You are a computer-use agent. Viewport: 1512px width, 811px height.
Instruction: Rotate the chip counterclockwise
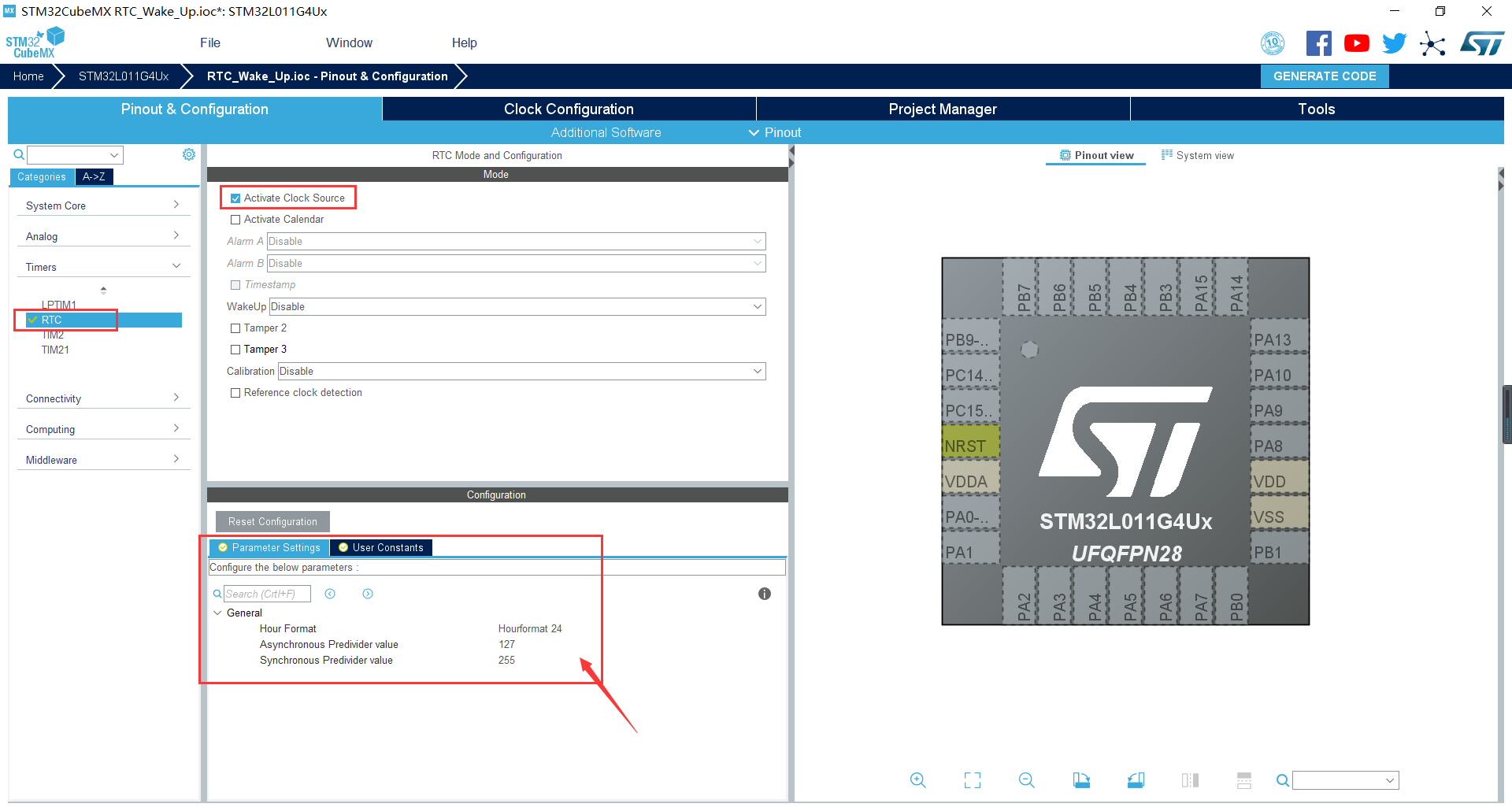point(1136,780)
